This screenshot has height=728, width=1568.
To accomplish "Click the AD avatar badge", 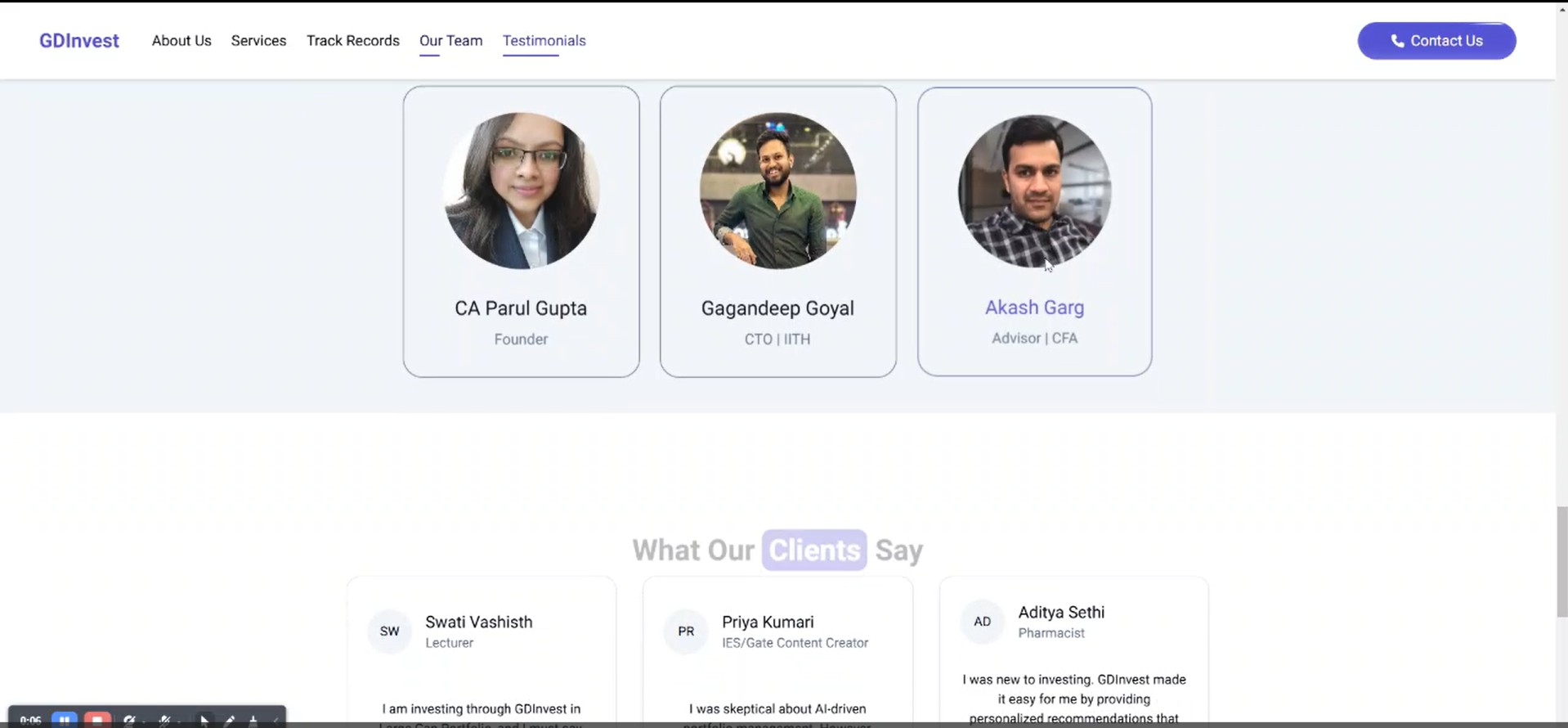I will coord(982,622).
